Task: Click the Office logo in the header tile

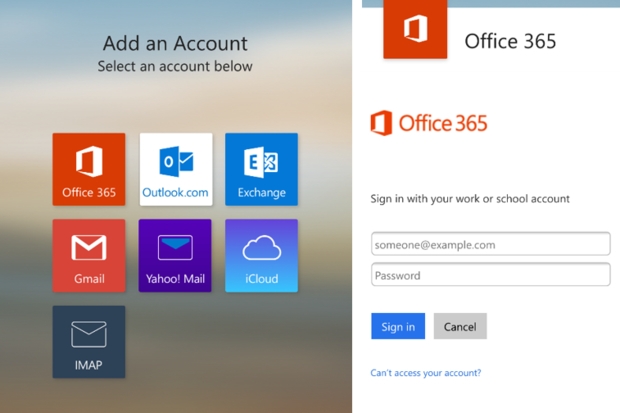Action: pyautogui.click(x=416, y=30)
